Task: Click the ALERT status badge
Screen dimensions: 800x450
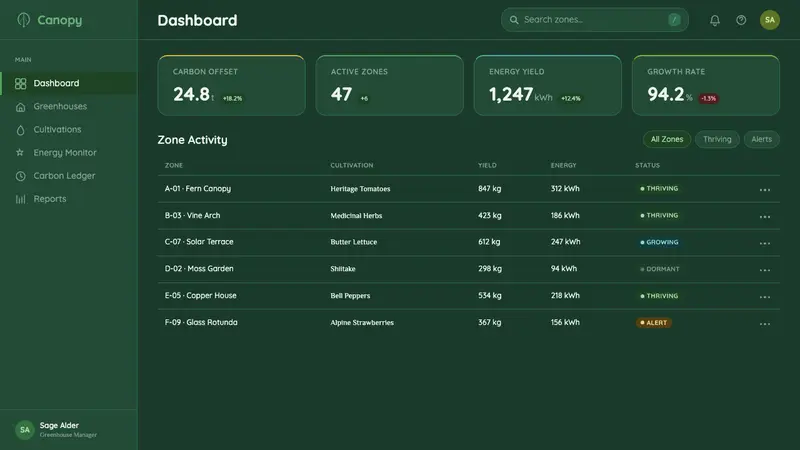Action: click(x=654, y=322)
